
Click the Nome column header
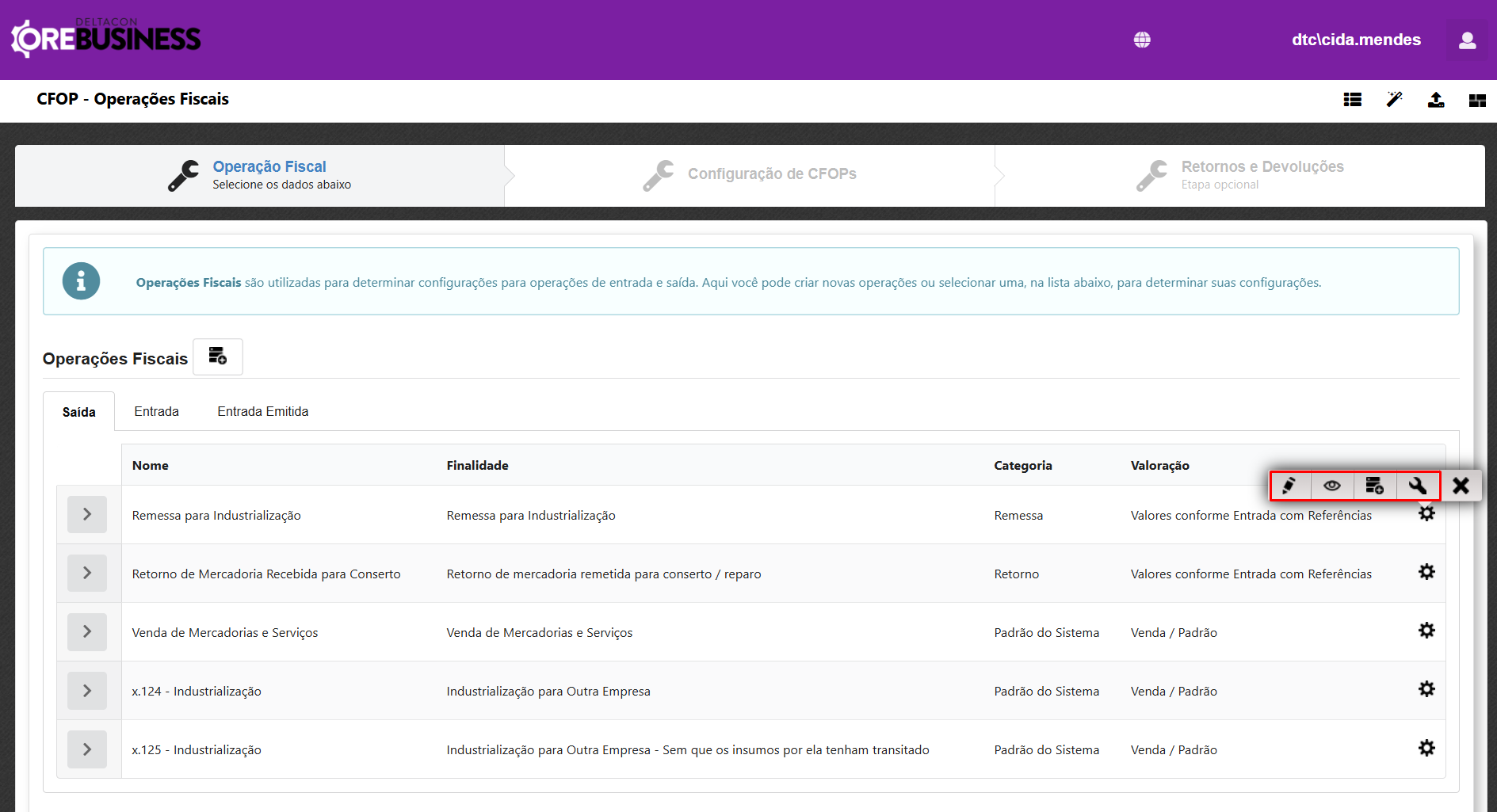coord(151,465)
